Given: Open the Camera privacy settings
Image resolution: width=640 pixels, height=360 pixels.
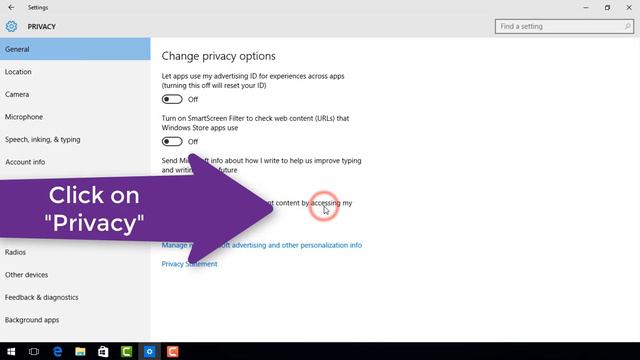Looking at the screenshot, I should (x=75, y=94).
